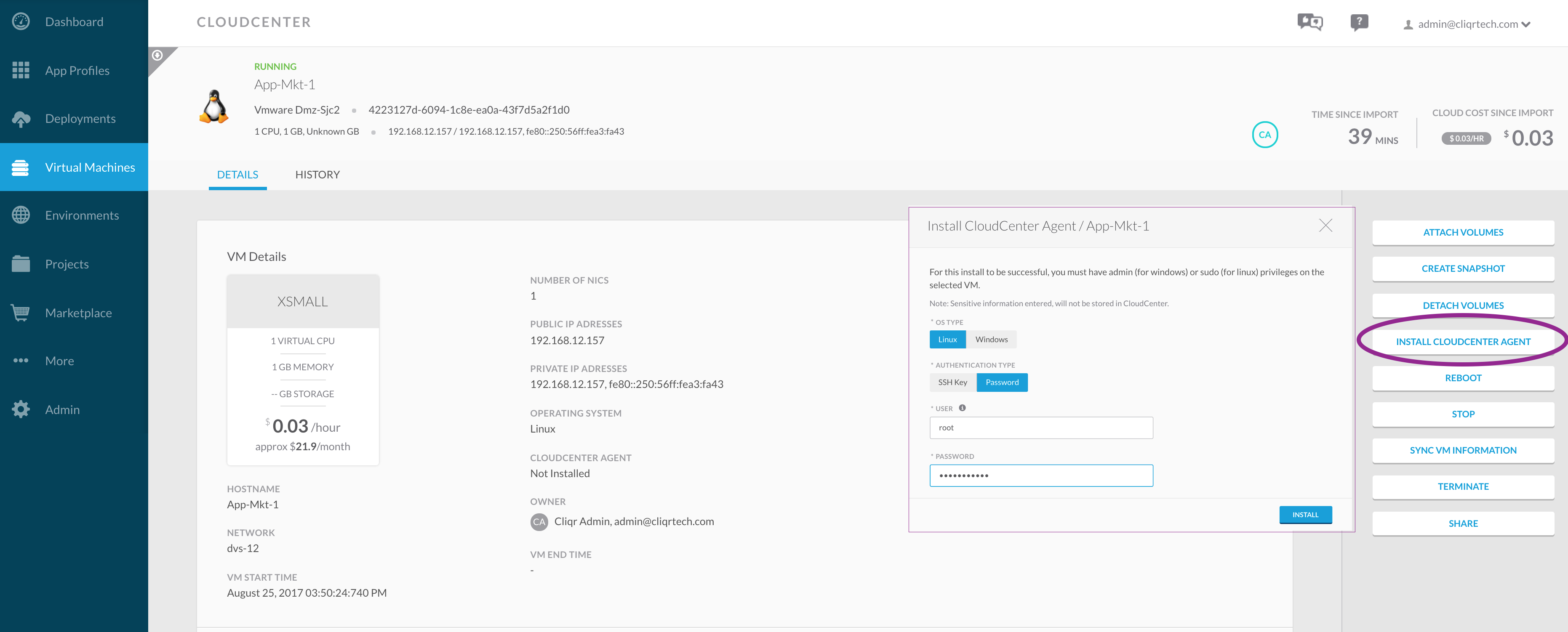The width and height of the screenshot is (1568, 632).
Task: Open the chat support icon in header
Action: point(1309,22)
